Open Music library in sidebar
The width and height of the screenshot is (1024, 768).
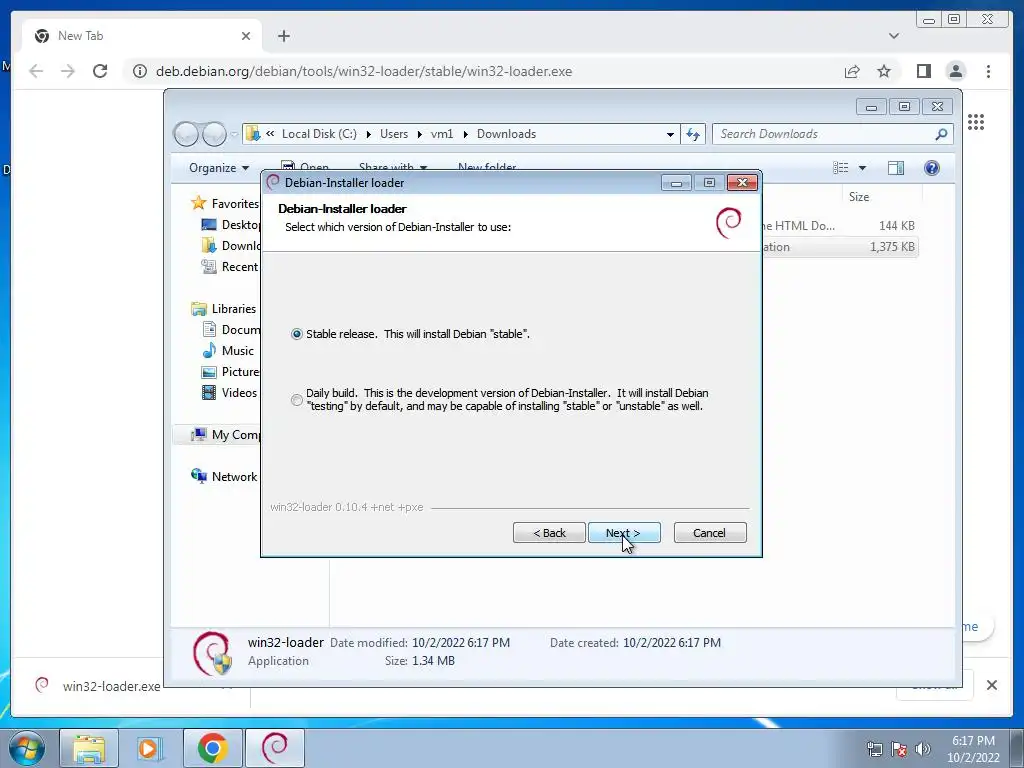[x=228, y=351]
